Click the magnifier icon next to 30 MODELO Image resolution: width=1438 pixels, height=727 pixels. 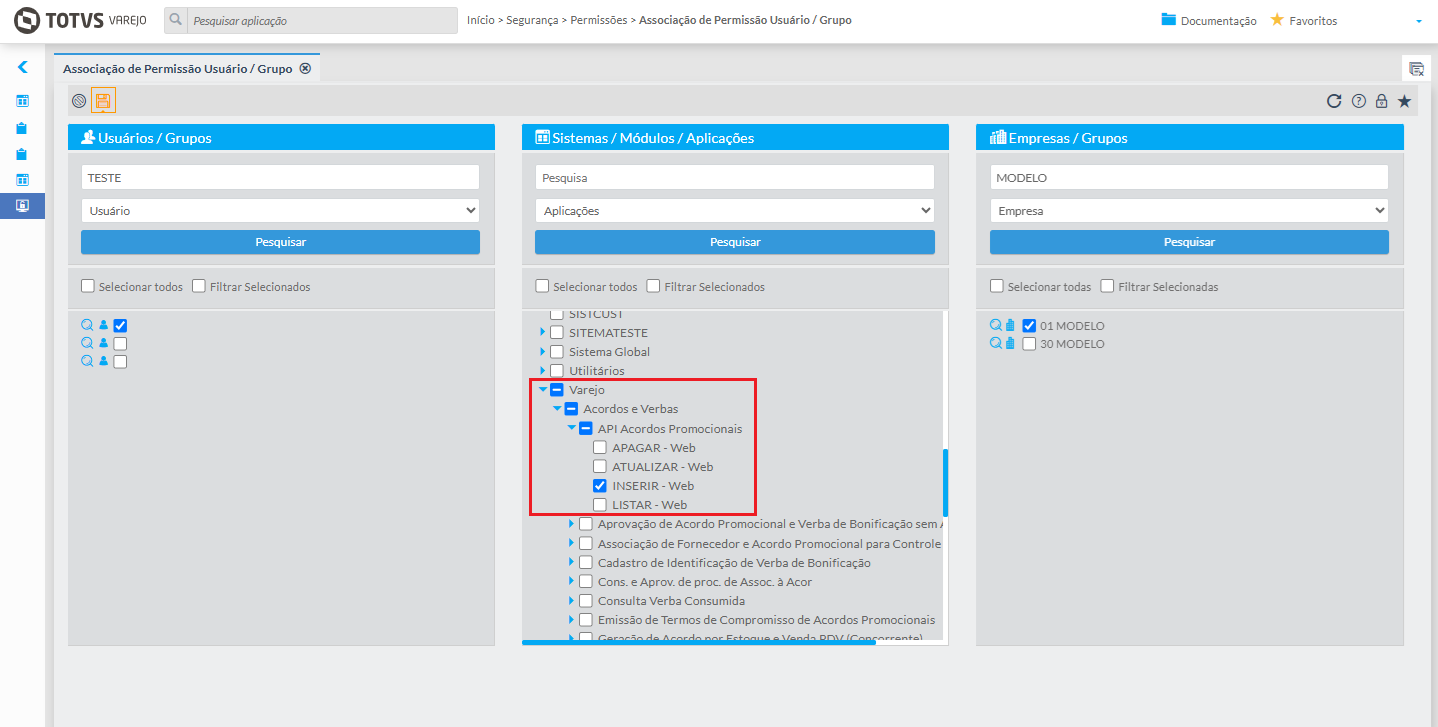[x=995, y=343]
